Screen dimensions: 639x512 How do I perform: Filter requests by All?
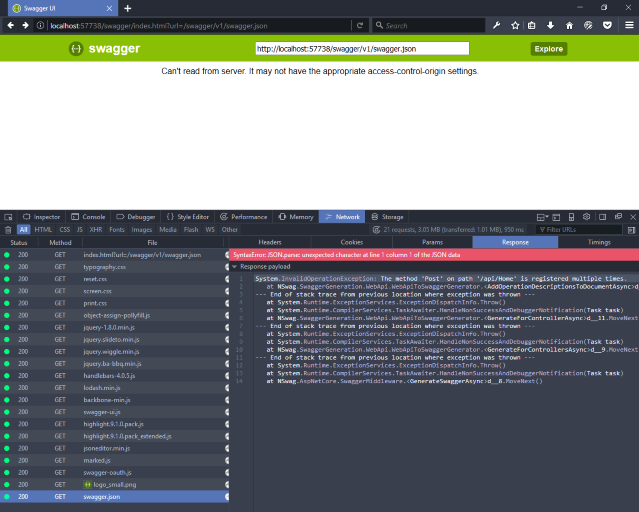click(x=24, y=230)
